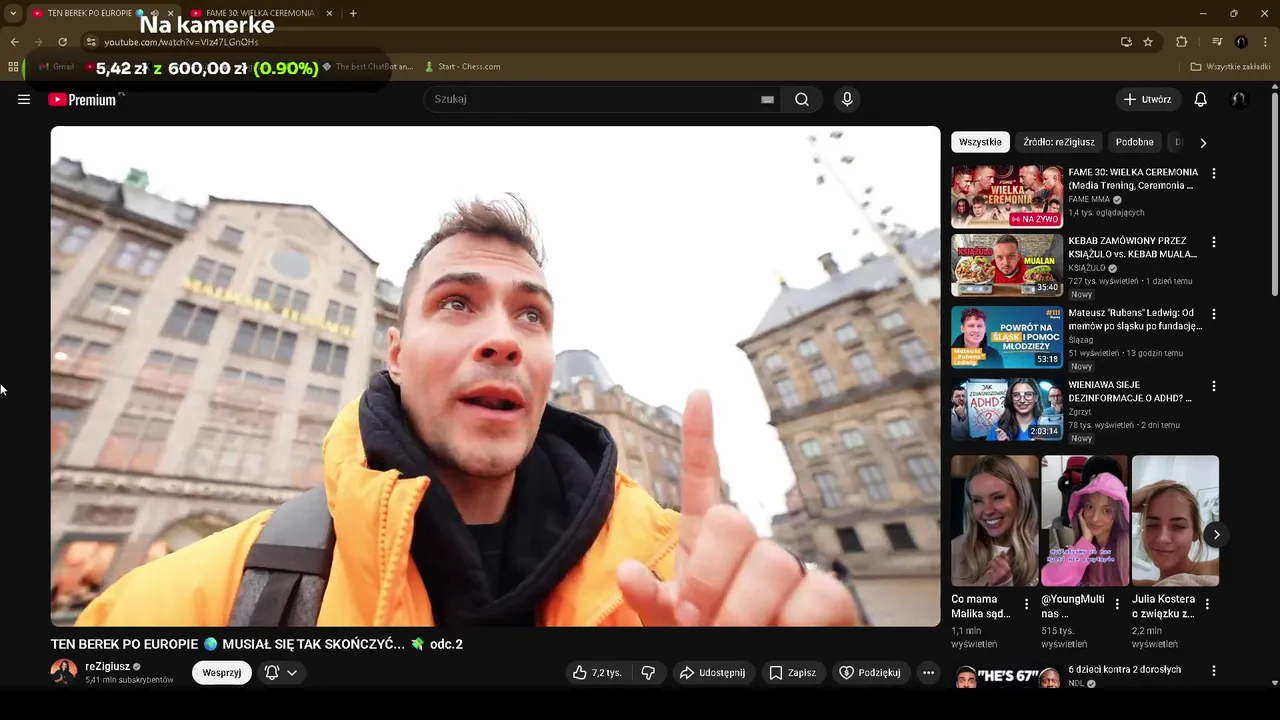The width and height of the screenshot is (1280, 720).
Task: Open the YouTube hamburger guide menu
Action: coord(24,99)
